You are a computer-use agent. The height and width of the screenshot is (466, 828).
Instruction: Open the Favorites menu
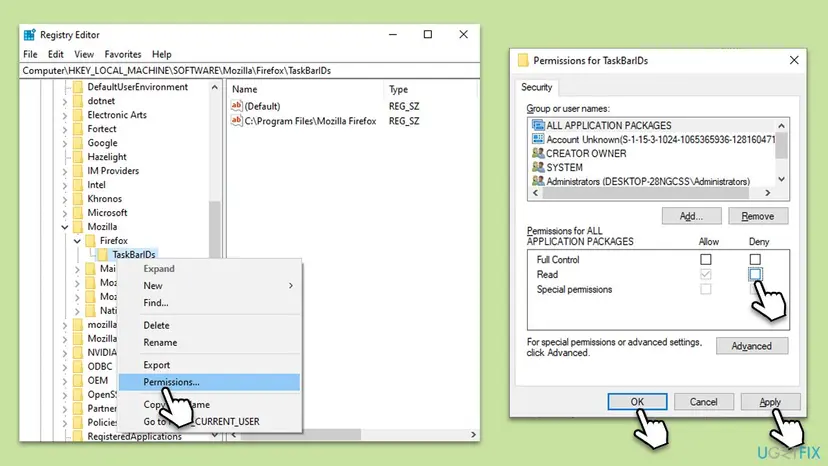(123, 54)
